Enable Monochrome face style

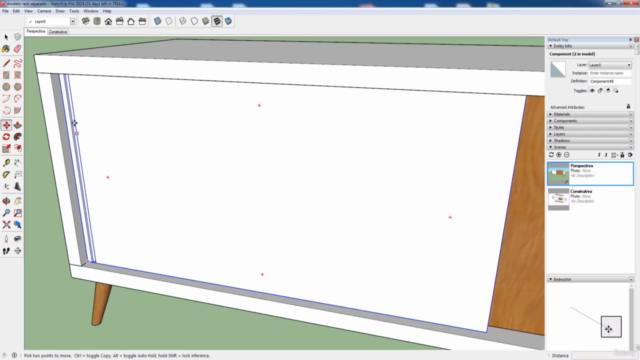(229, 21)
